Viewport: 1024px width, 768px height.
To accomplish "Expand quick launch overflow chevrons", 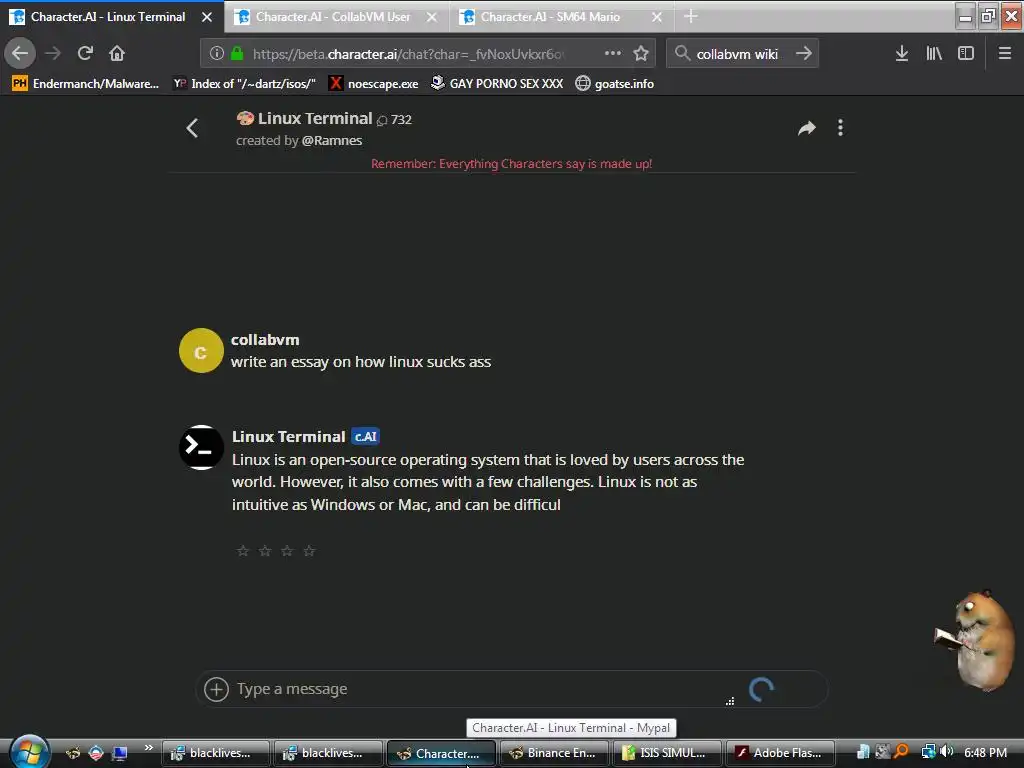I will pos(149,748).
